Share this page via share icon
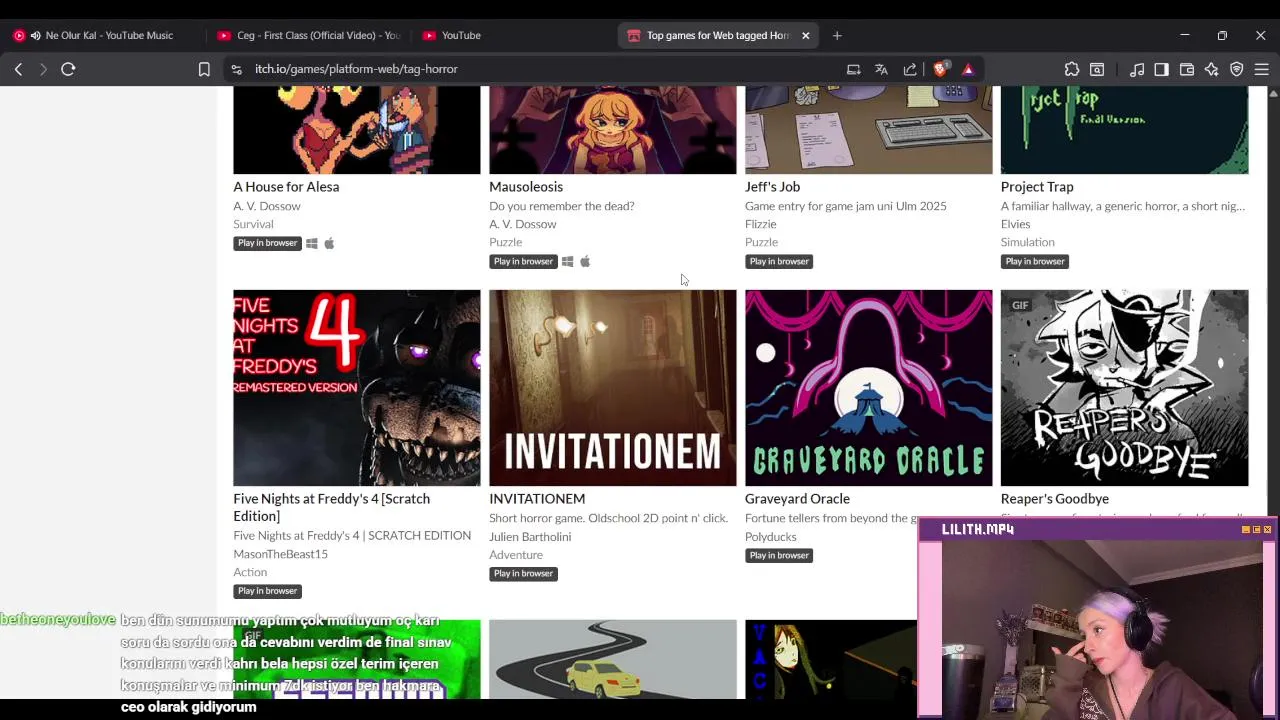Image resolution: width=1280 pixels, height=720 pixels. (910, 69)
